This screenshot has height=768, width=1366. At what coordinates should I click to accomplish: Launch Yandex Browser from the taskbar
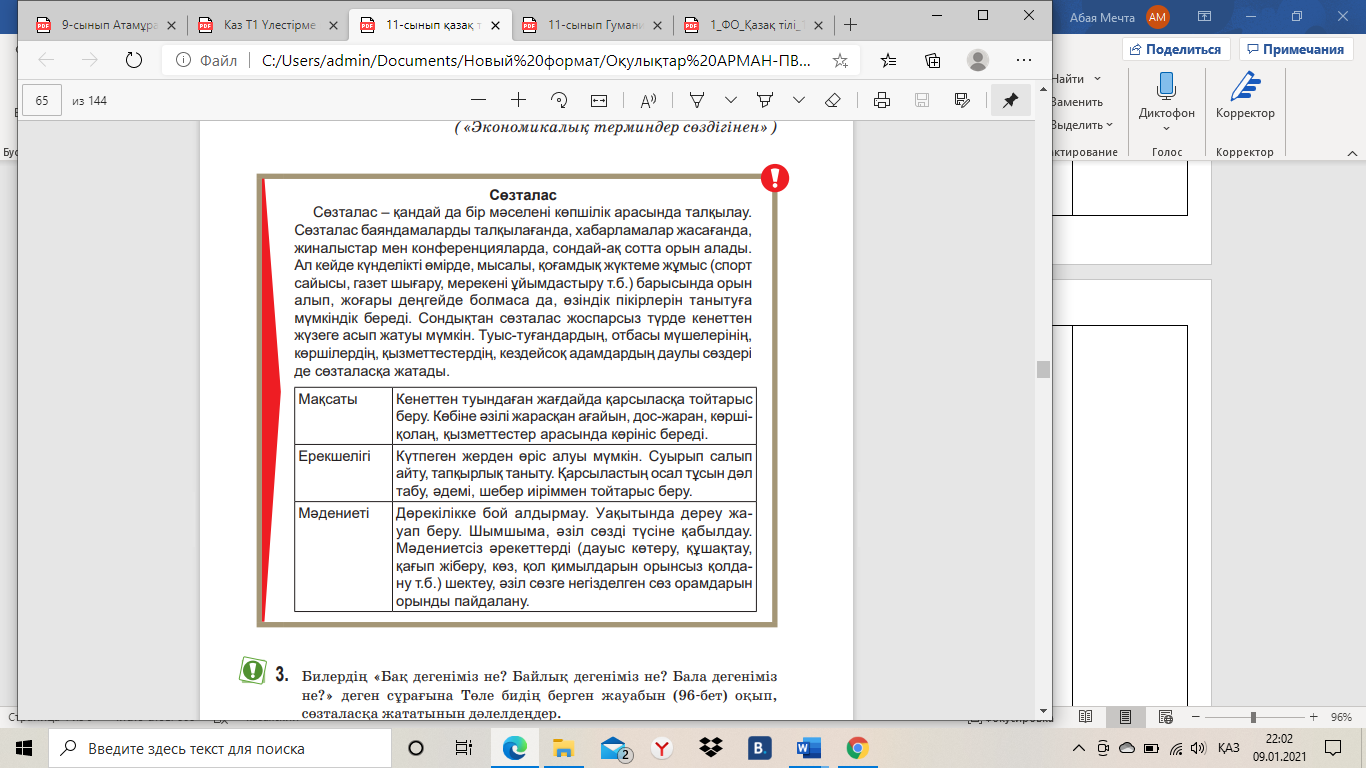coord(661,748)
